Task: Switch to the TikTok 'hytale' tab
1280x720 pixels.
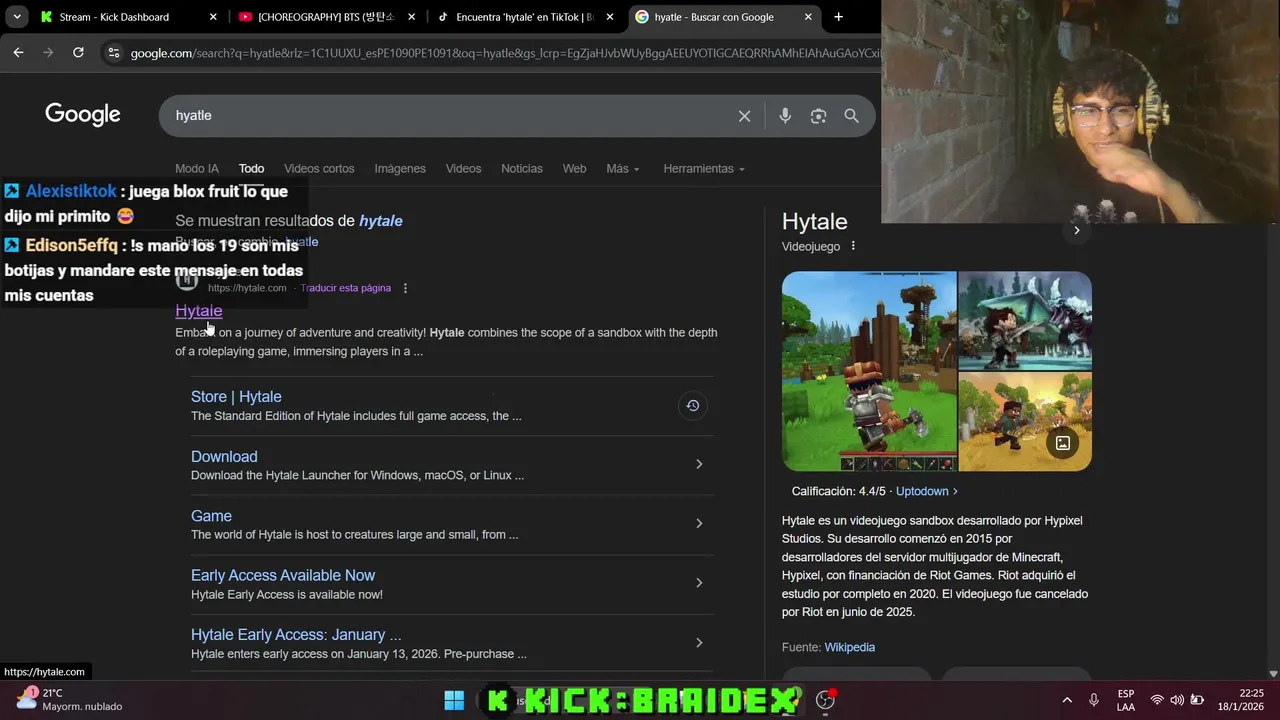Action: coord(524,17)
